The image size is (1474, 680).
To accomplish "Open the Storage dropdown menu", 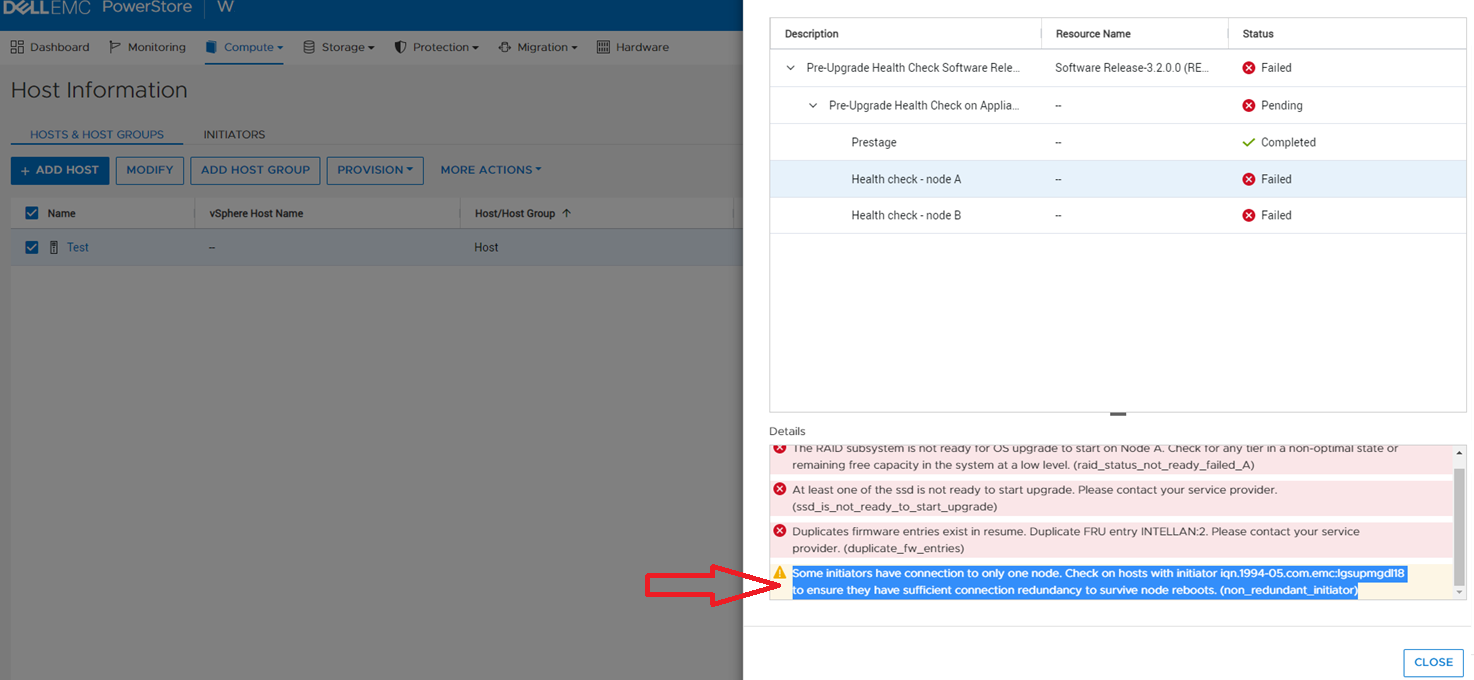I will [x=338, y=47].
